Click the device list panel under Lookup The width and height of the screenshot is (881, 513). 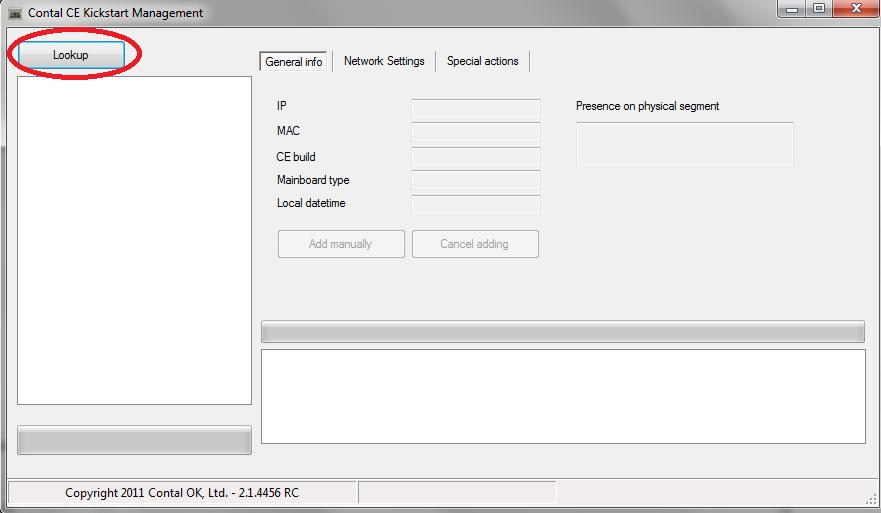[x=134, y=240]
